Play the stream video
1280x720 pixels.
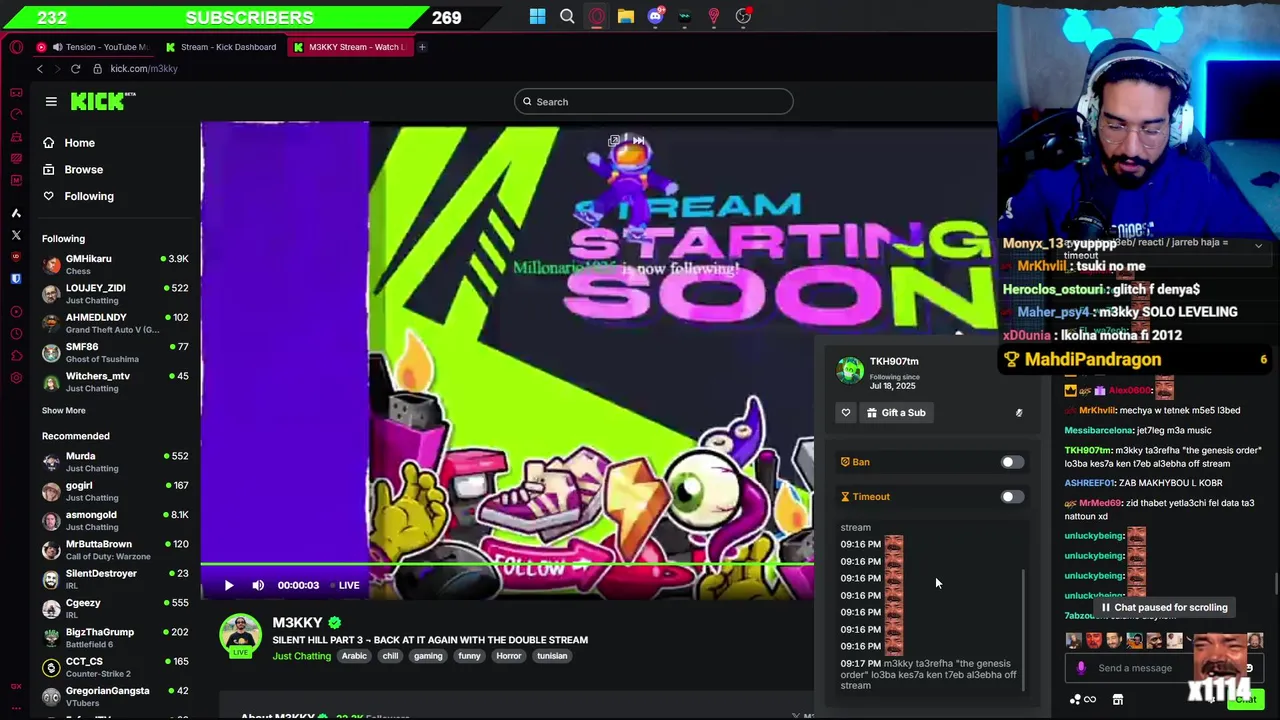point(228,585)
